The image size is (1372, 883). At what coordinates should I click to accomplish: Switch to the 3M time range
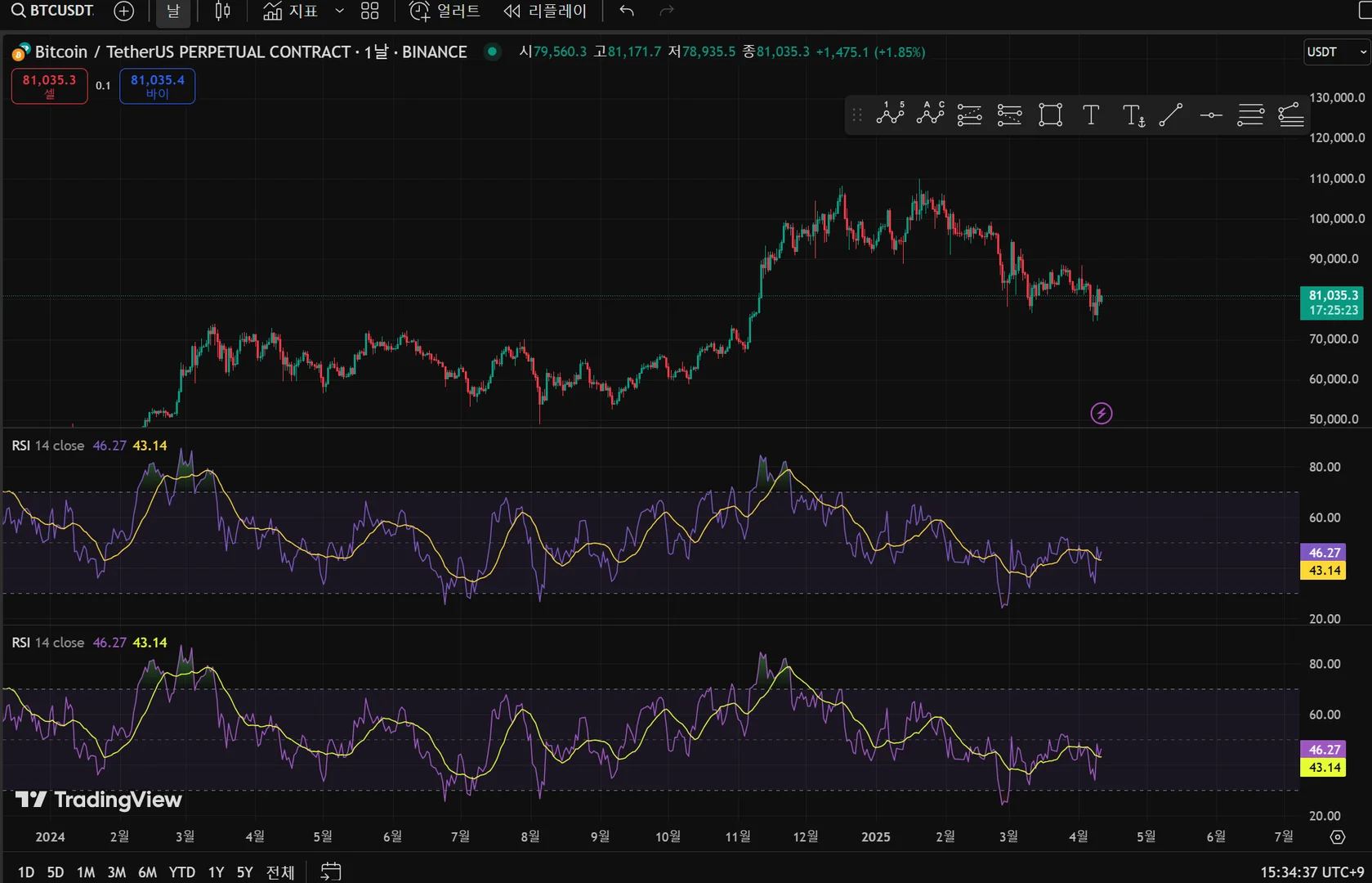117,872
